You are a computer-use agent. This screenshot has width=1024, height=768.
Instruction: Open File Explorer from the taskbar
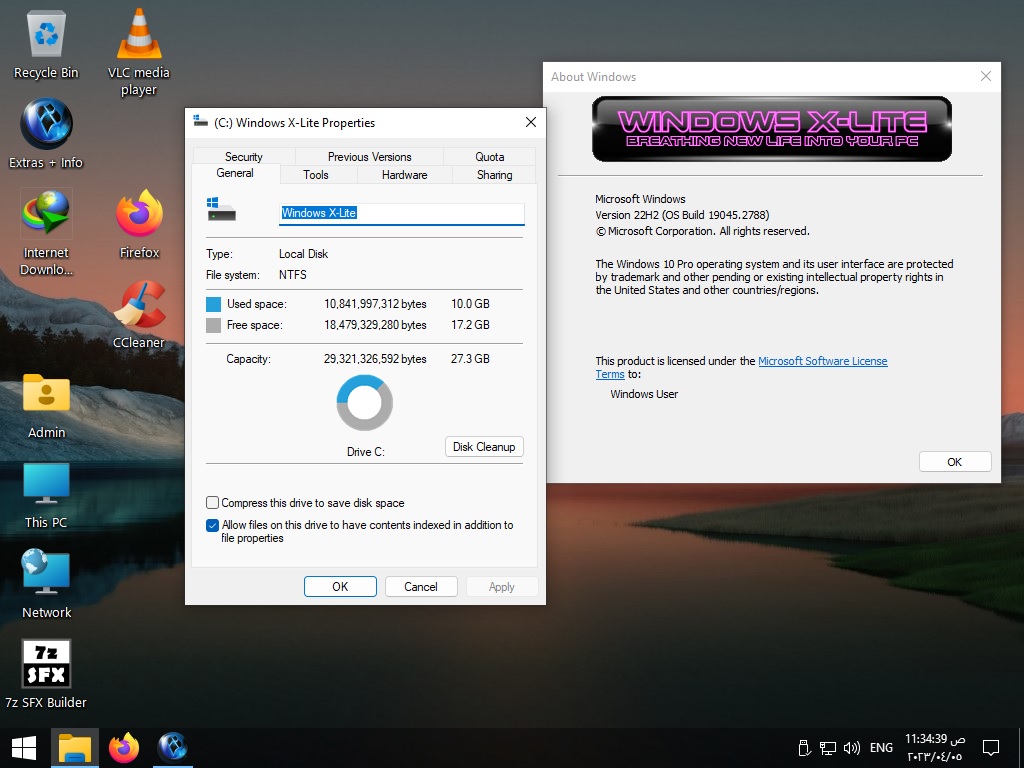click(x=74, y=748)
